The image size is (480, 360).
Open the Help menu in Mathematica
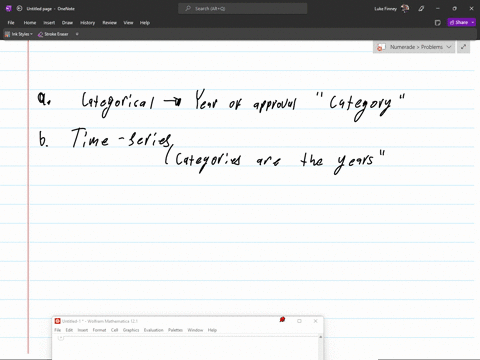pos(212,330)
